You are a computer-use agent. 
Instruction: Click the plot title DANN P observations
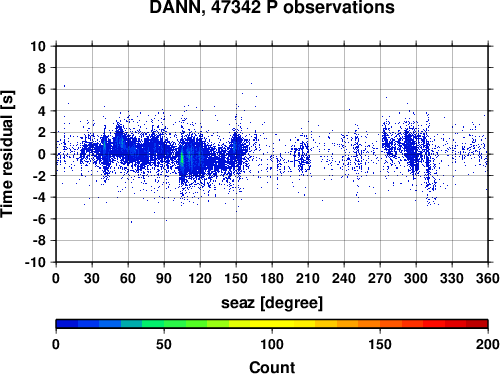(x=272, y=7)
